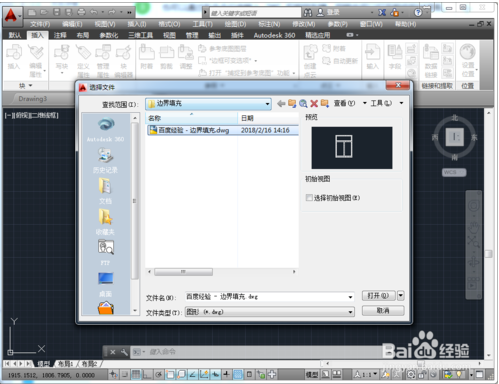Open the Format (格式) menu

pos(169,24)
